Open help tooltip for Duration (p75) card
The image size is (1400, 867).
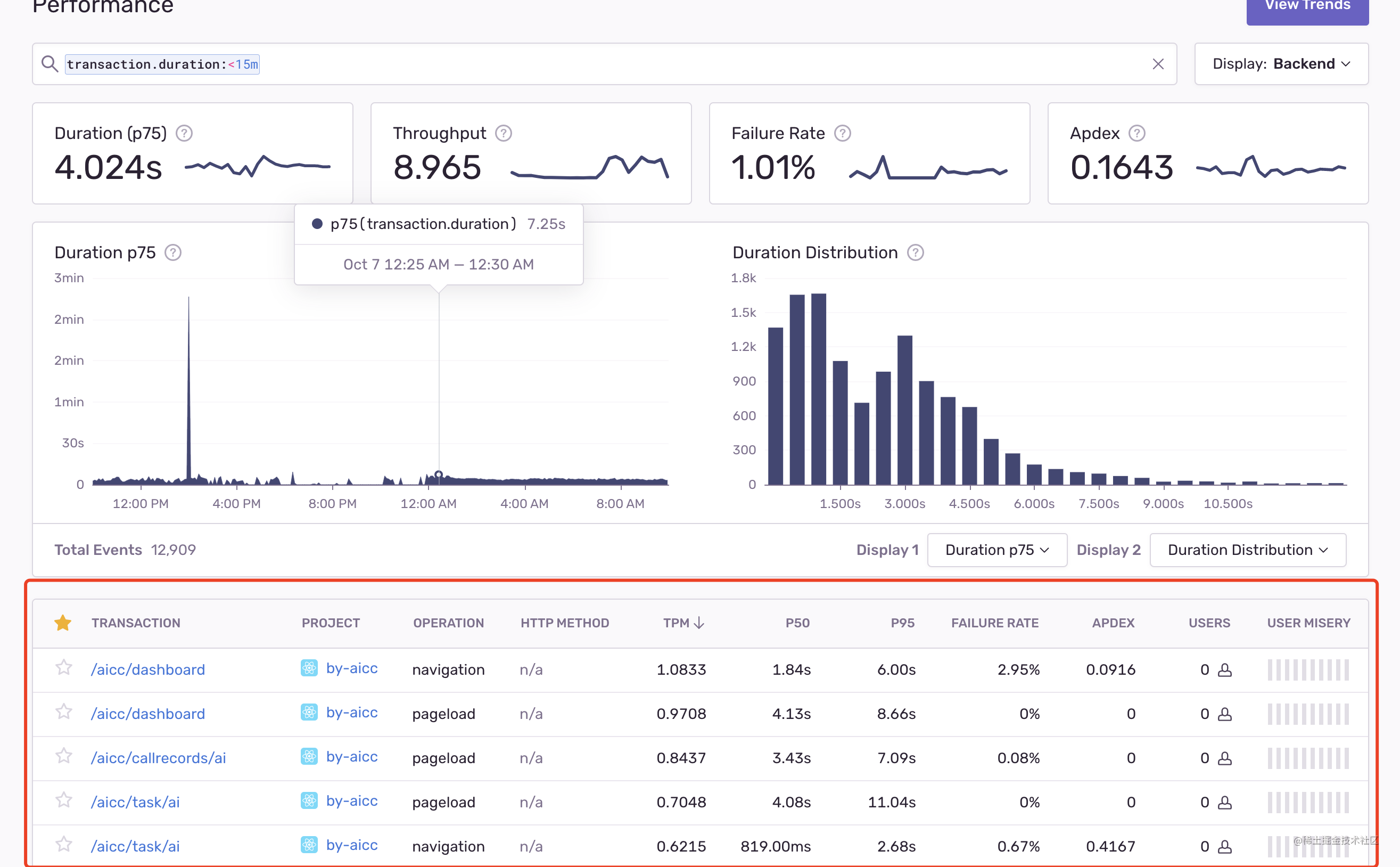[184, 133]
